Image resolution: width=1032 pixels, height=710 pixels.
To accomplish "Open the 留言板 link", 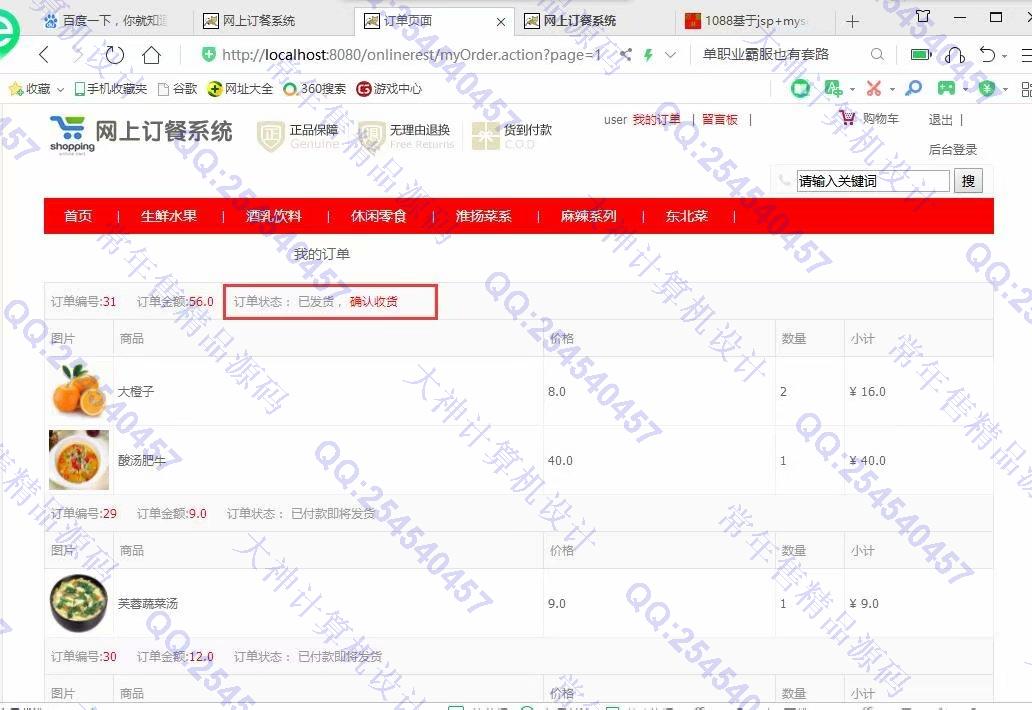I will 719,120.
